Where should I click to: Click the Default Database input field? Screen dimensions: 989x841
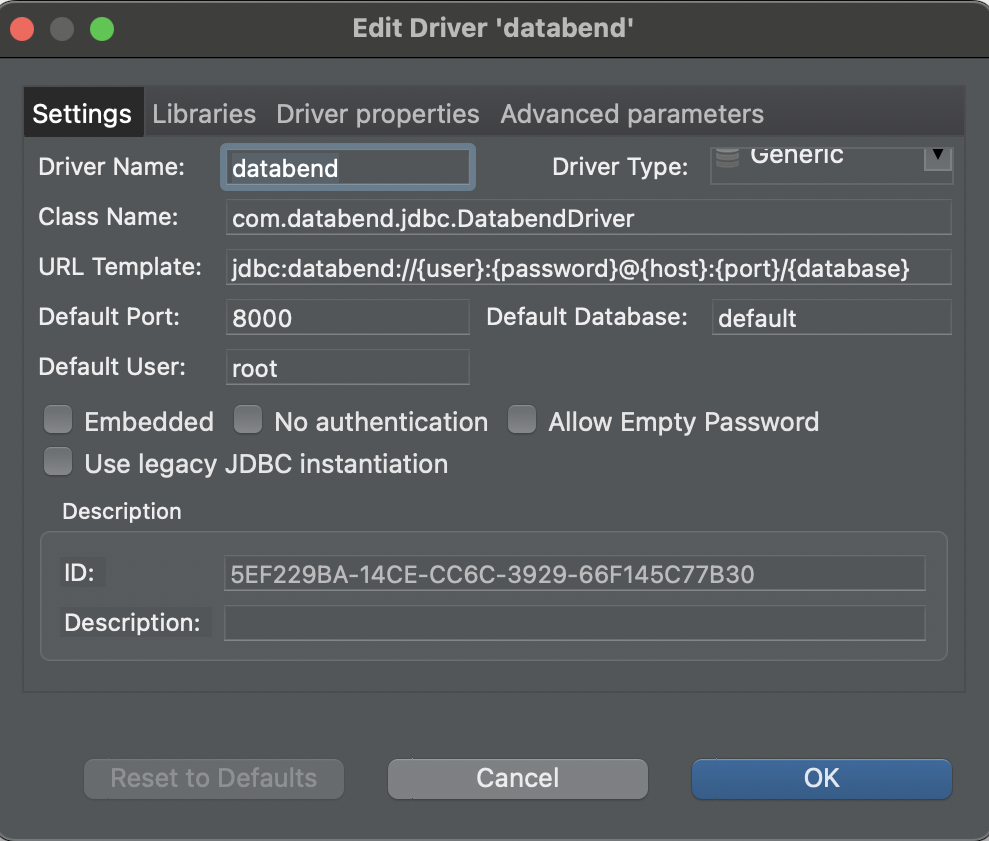click(830, 318)
